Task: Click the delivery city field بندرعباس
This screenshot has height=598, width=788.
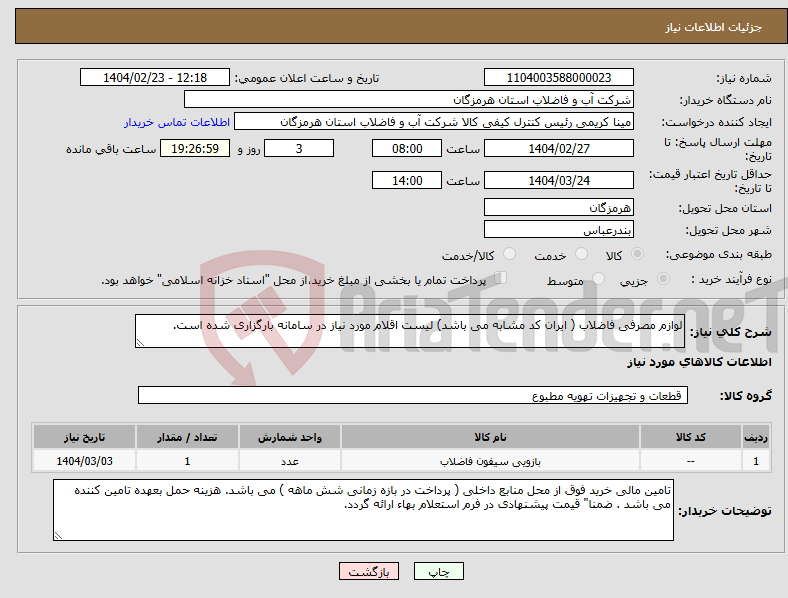Action: click(559, 229)
